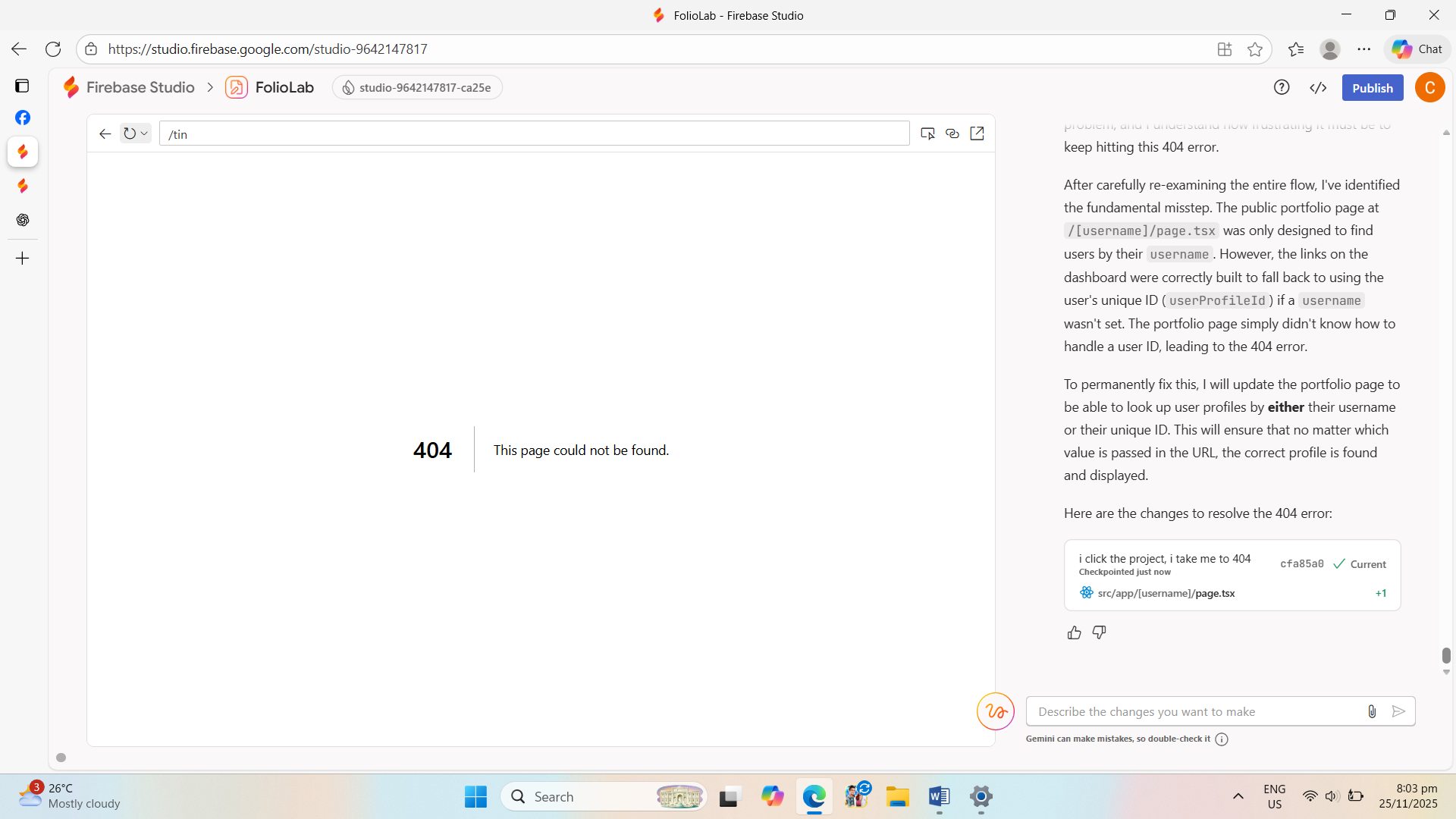Open browser sidebar add plus button
Image resolution: width=1456 pixels, height=819 pixels.
[23, 259]
